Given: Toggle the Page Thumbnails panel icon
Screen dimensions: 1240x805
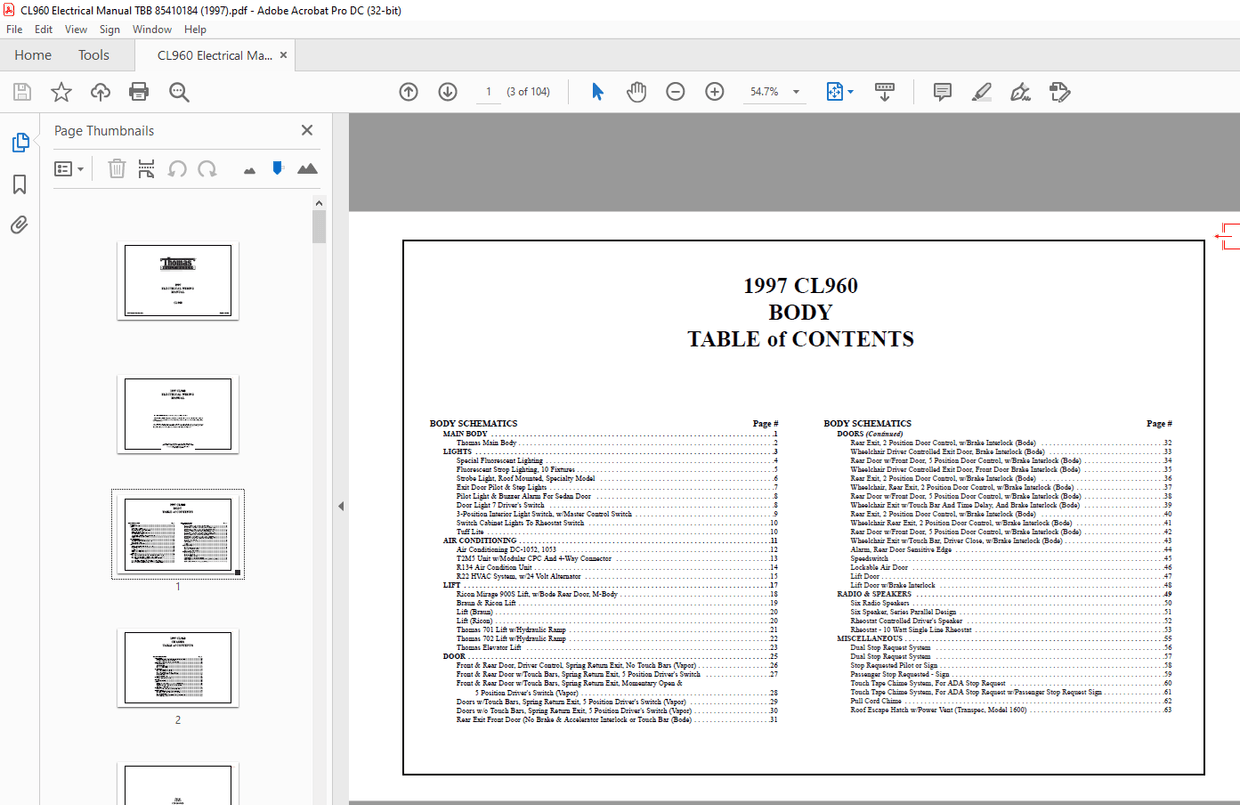Looking at the screenshot, I should [x=21, y=142].
